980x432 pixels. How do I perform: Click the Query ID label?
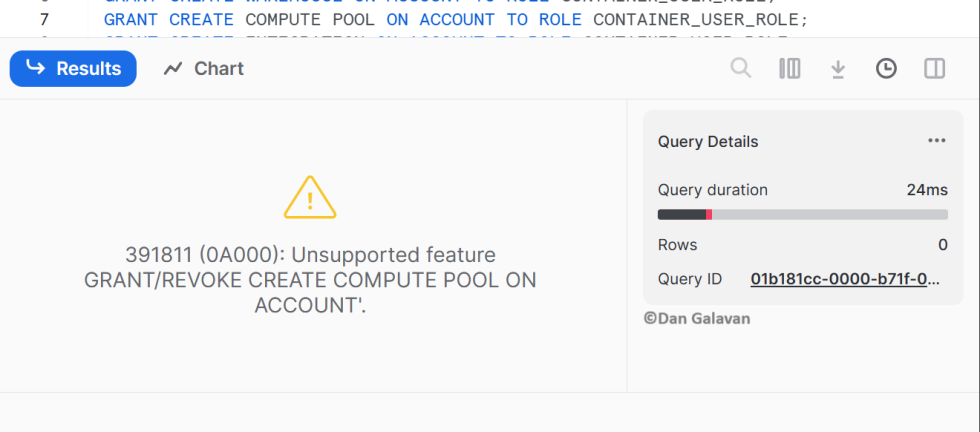[x=689, y=279]
